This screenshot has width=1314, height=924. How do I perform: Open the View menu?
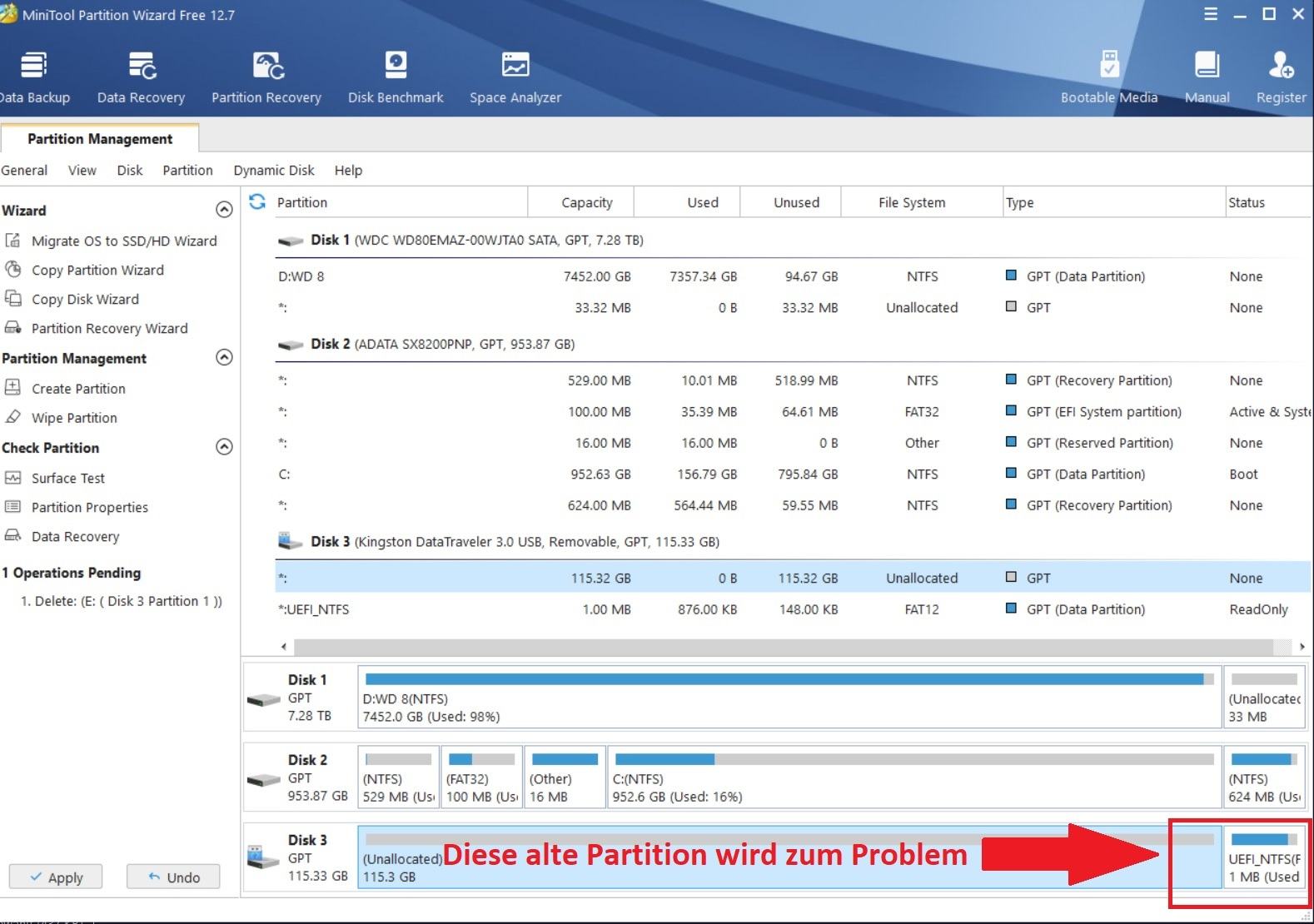click(82, 170)
